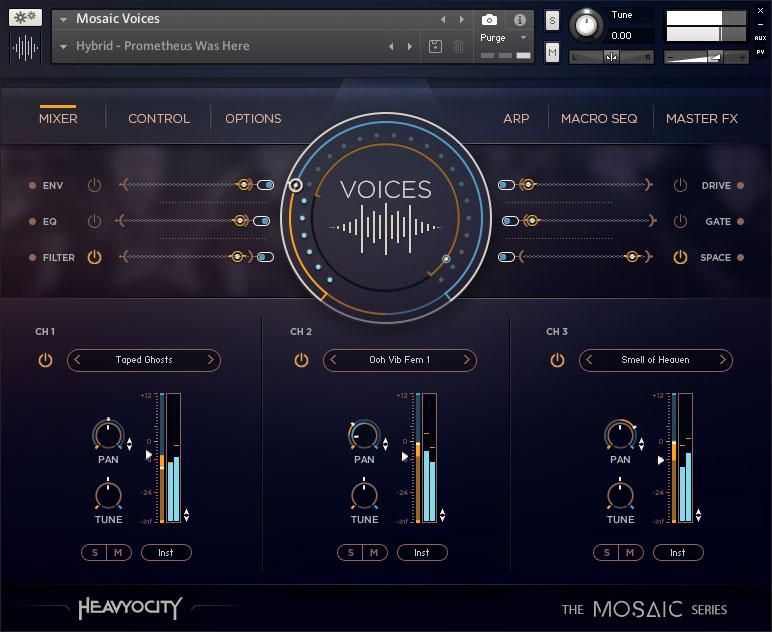Toggle CH 3 power button
The image size is (772, 632).
[x=557, y=360]
